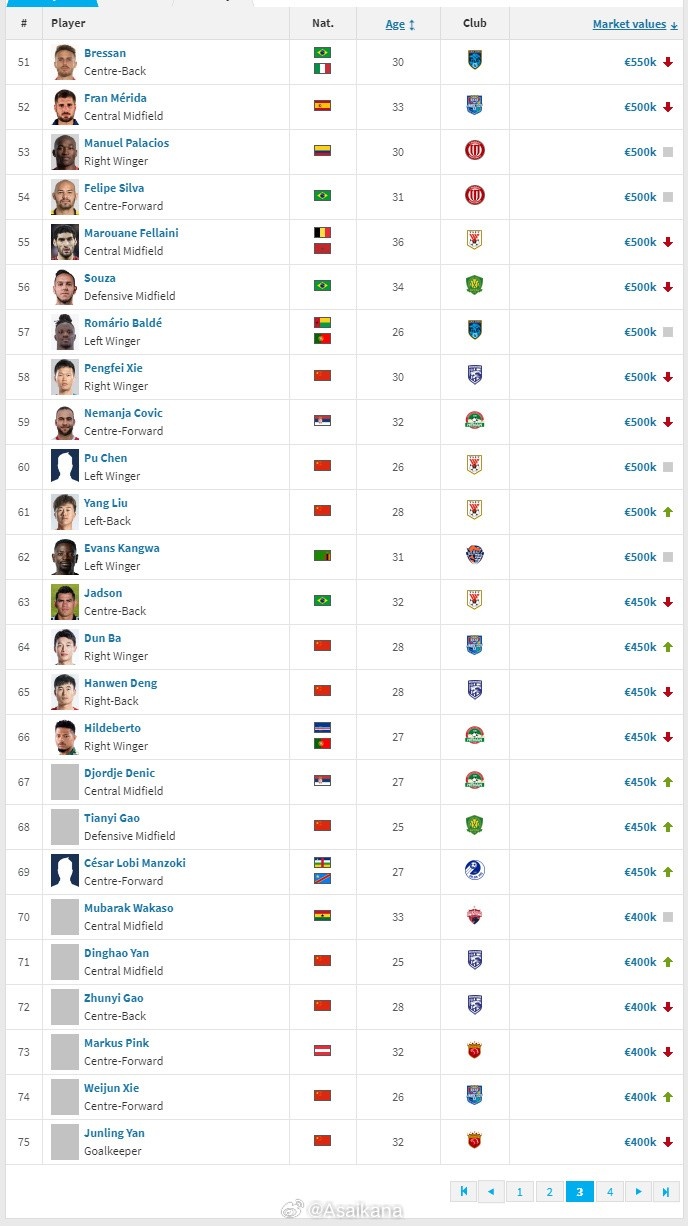This screenshot has width=688, height=1226.
Task: Open Marouane Fellaini's club crest
Action: click(x=474, y=241)
